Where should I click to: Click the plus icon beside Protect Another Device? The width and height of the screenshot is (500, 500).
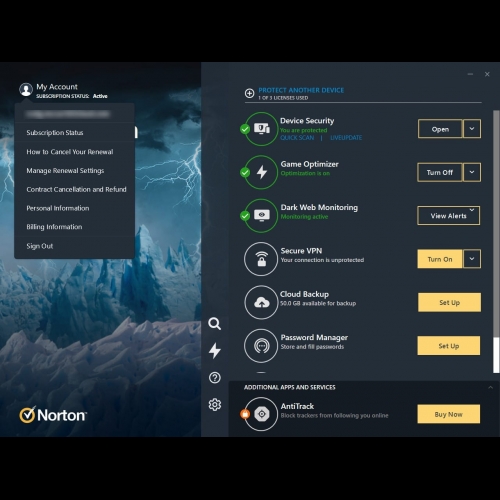coord(249,93)
